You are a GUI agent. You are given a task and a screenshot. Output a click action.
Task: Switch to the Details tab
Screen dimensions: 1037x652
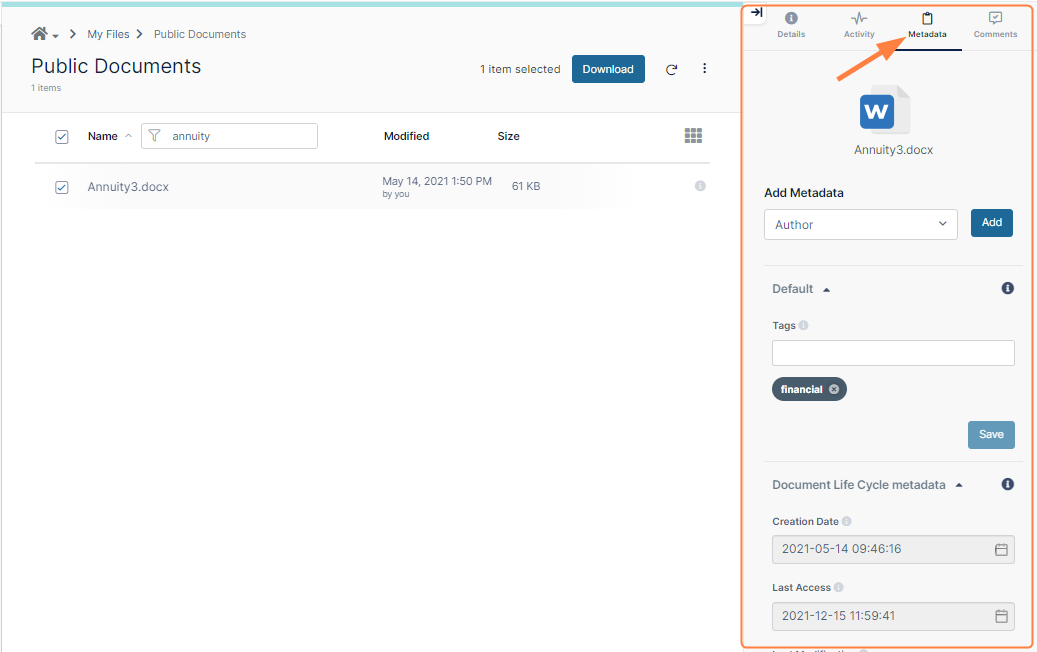coord(791,25)
